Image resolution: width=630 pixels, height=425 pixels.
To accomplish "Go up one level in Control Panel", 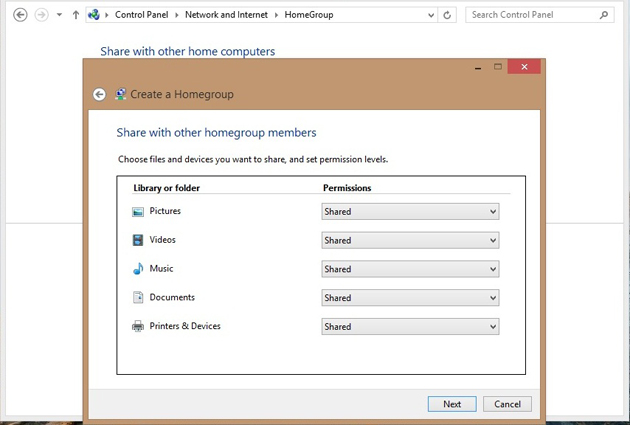I will pos(76,15).
